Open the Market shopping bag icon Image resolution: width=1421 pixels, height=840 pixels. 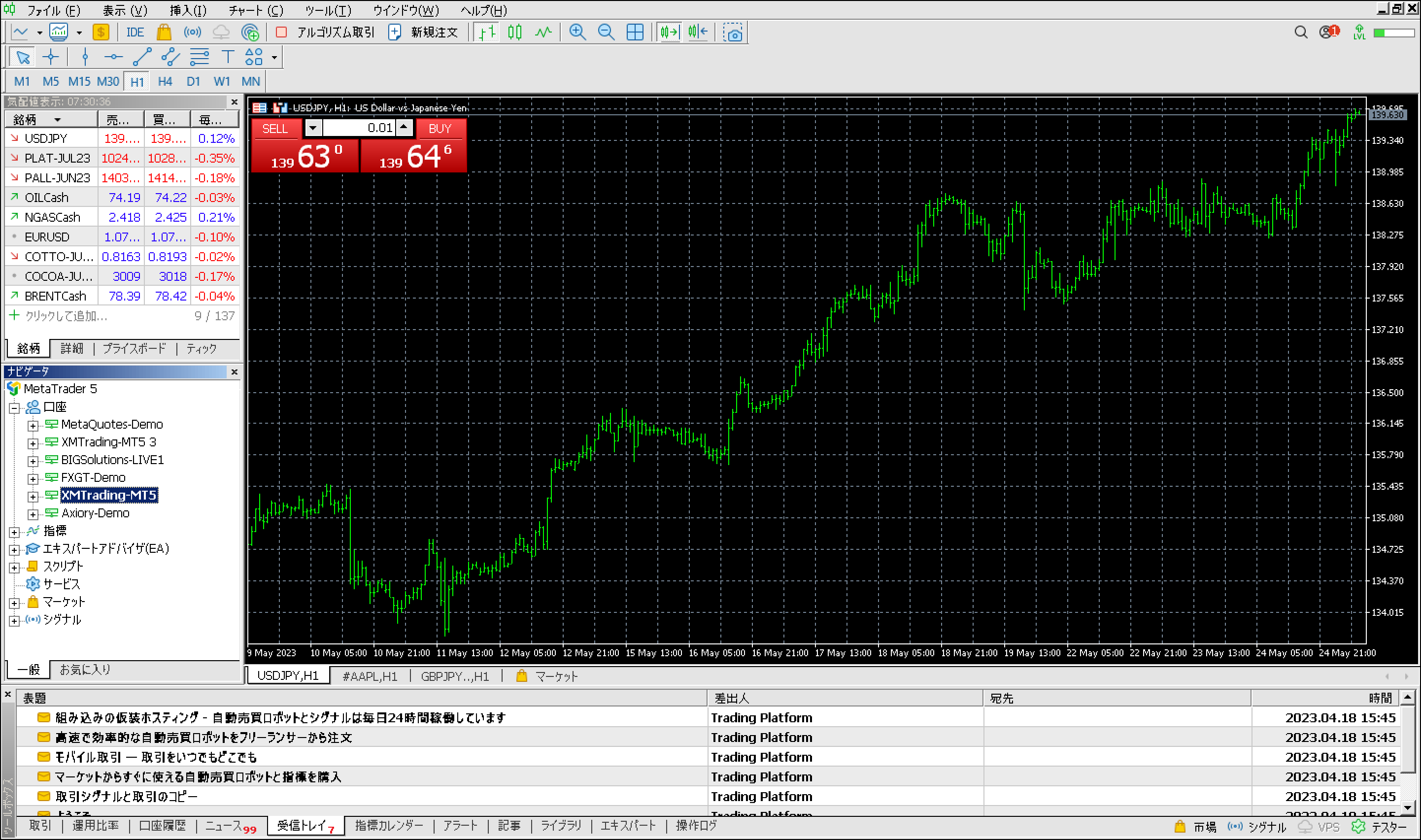(164, 32)
